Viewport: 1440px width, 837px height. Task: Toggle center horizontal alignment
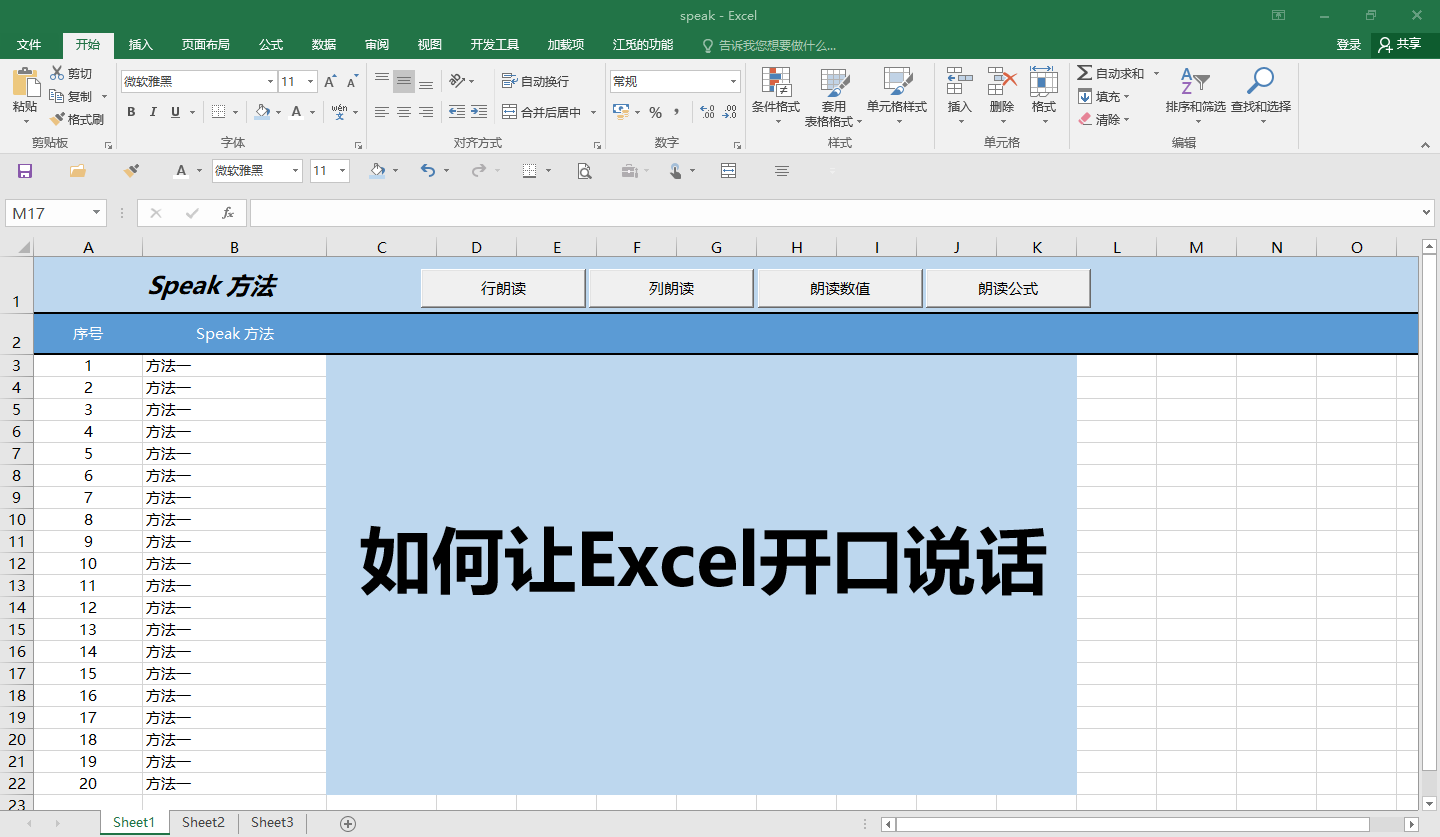tap(404, 112)
